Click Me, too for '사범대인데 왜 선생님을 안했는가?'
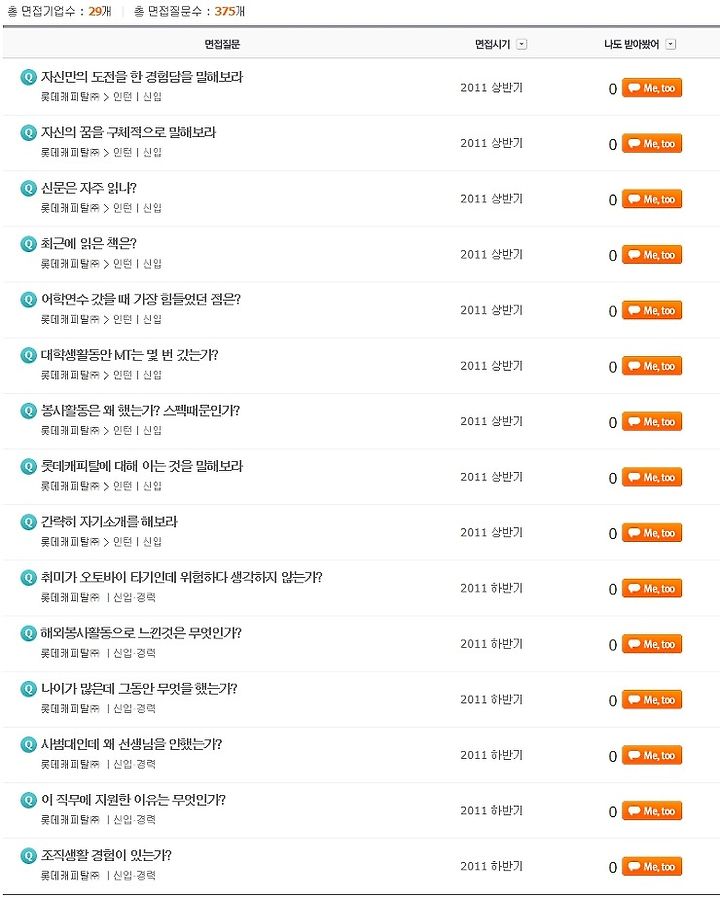 click(652, 755)
